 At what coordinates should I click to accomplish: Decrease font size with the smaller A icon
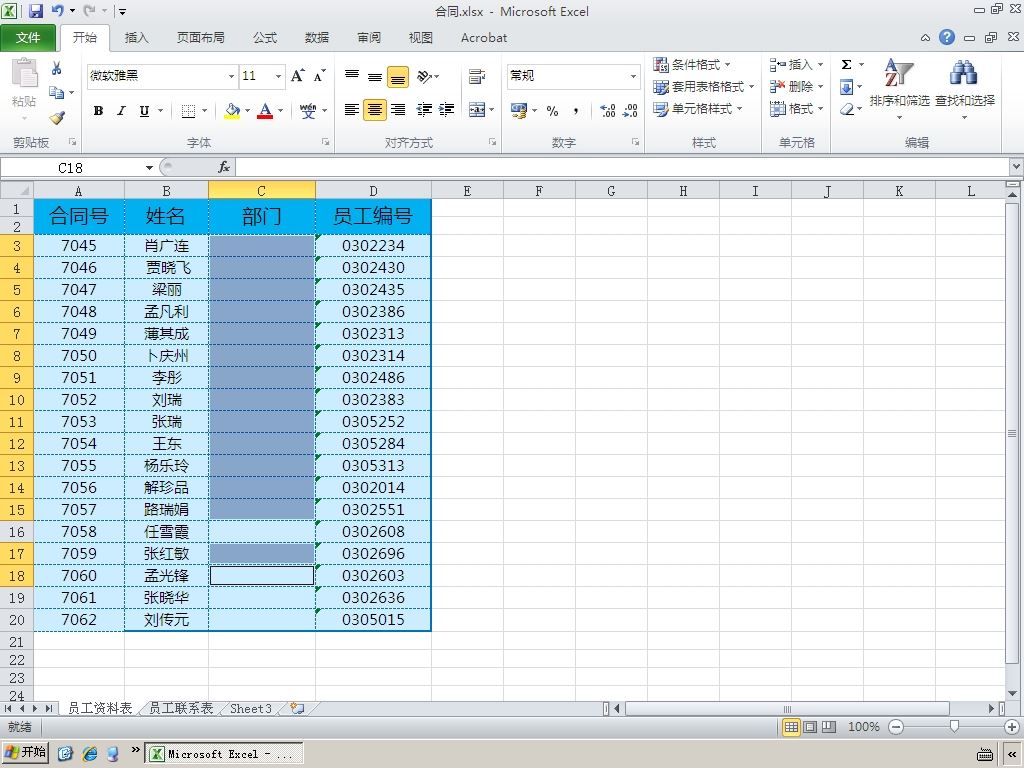319,76
